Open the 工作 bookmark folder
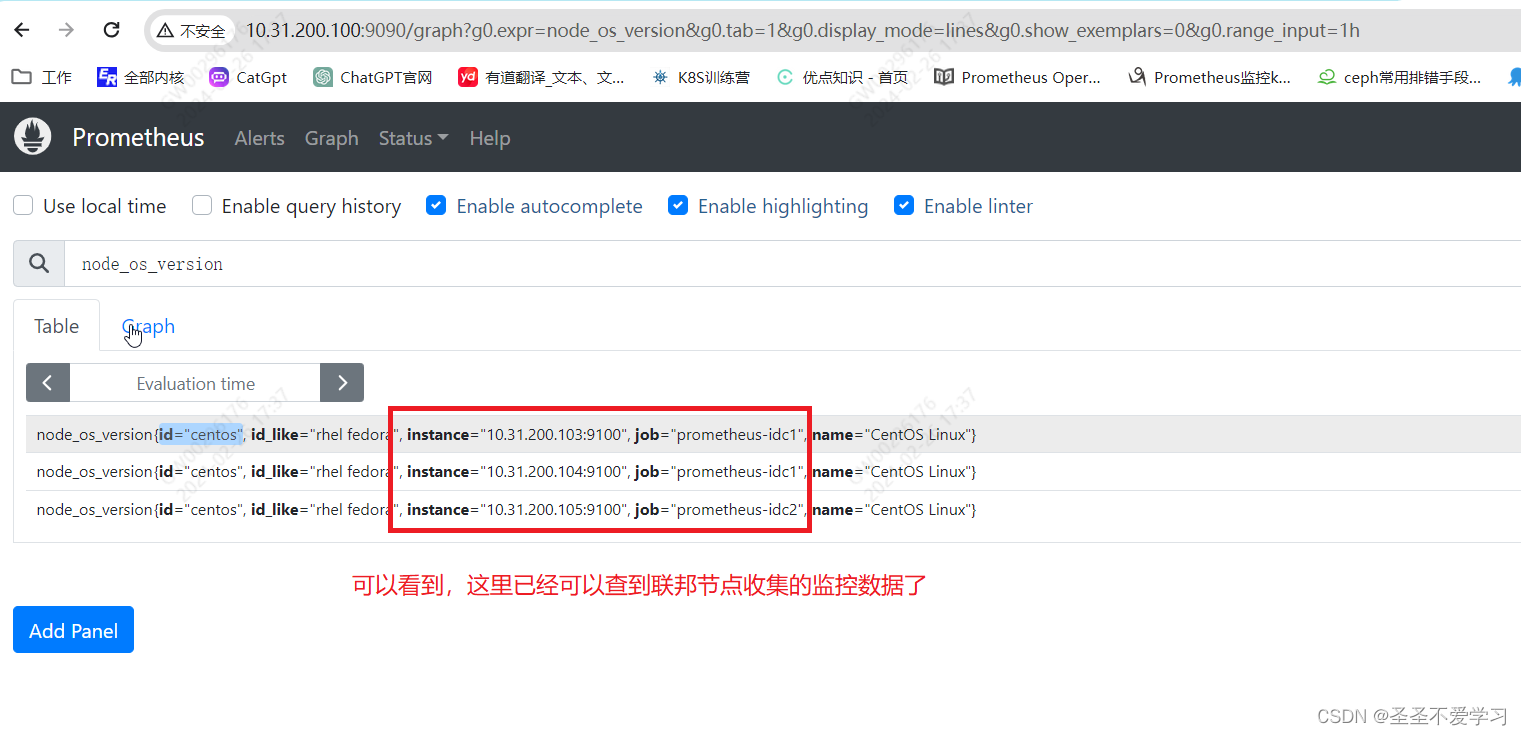The height and width of the screenshot is (735, 1521). (x=43, y=77)
